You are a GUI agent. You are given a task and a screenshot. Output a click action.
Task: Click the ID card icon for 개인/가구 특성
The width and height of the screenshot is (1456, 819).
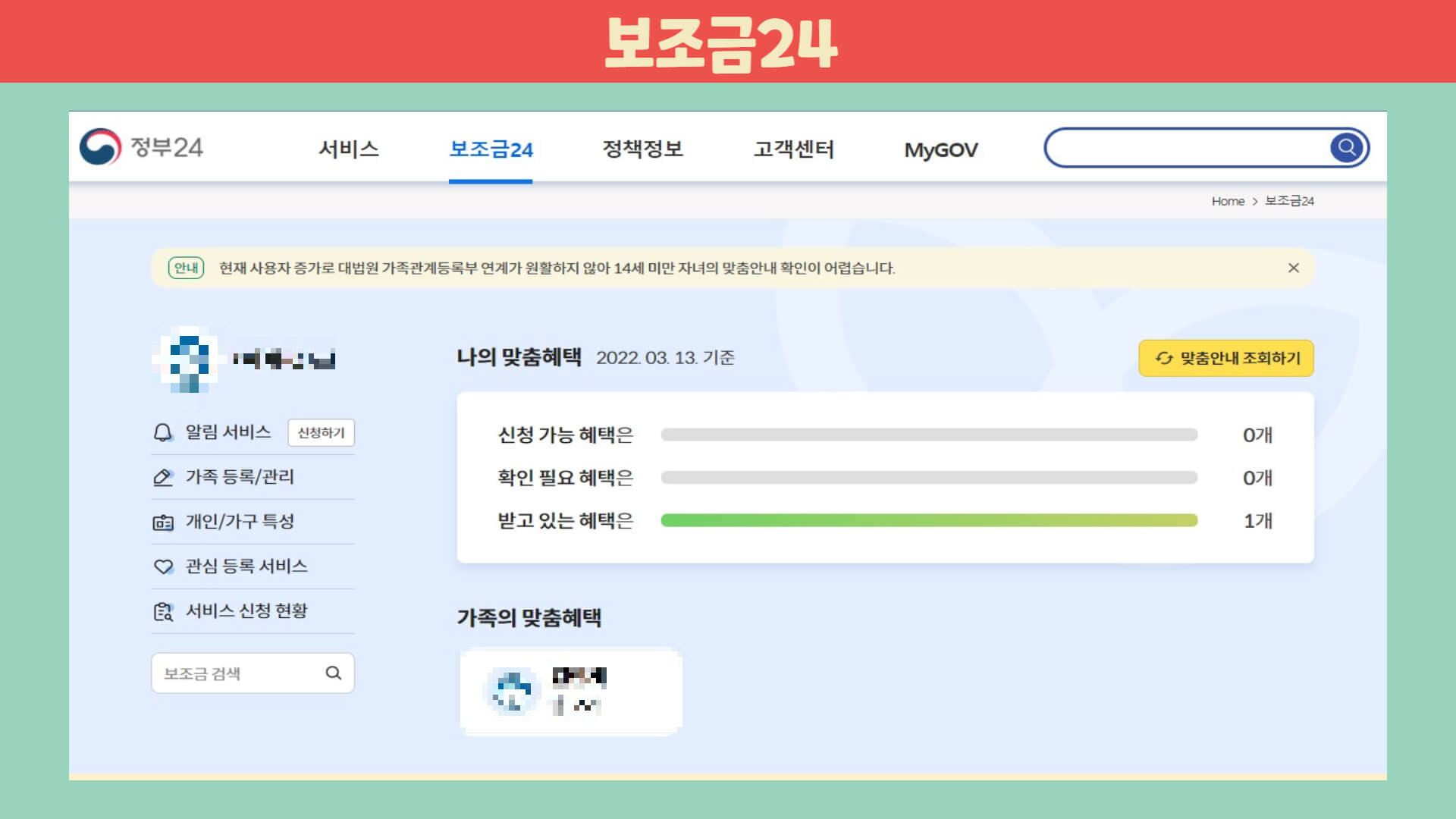(x=163, y=522)
